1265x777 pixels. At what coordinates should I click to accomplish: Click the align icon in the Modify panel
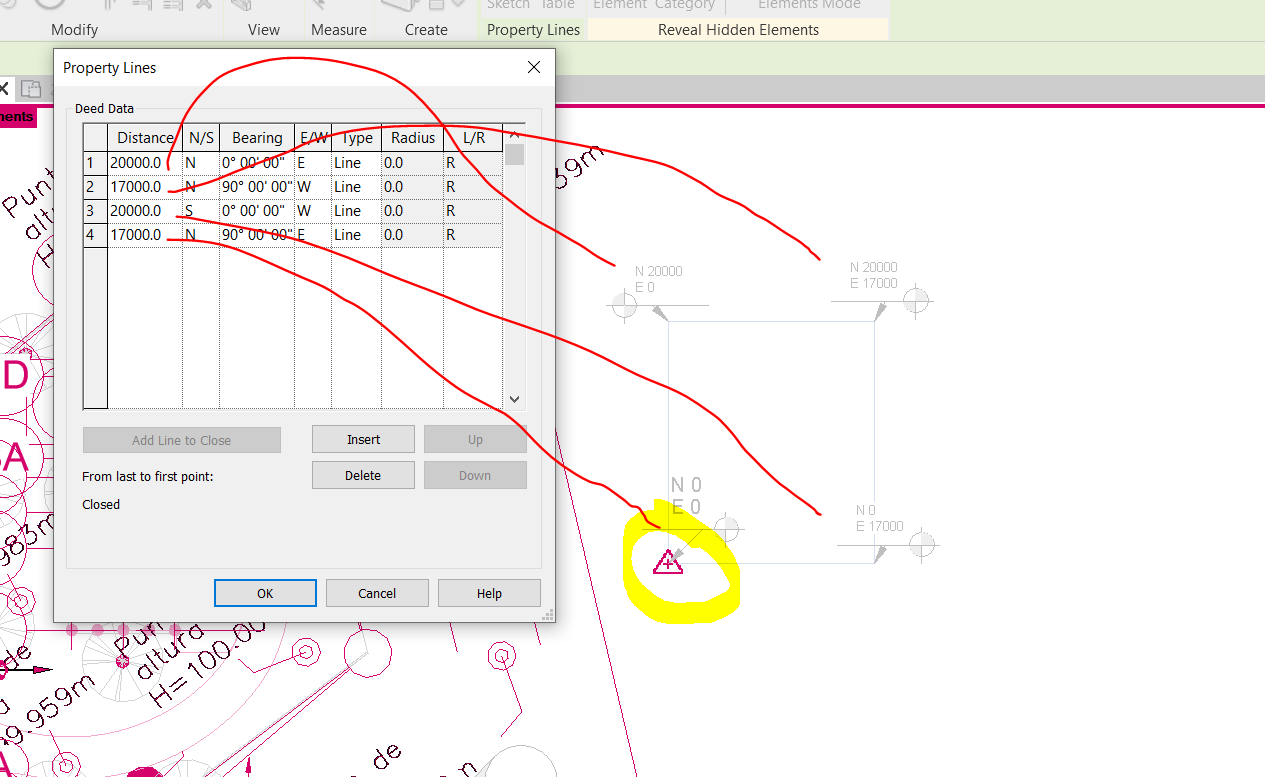point(110,5)
